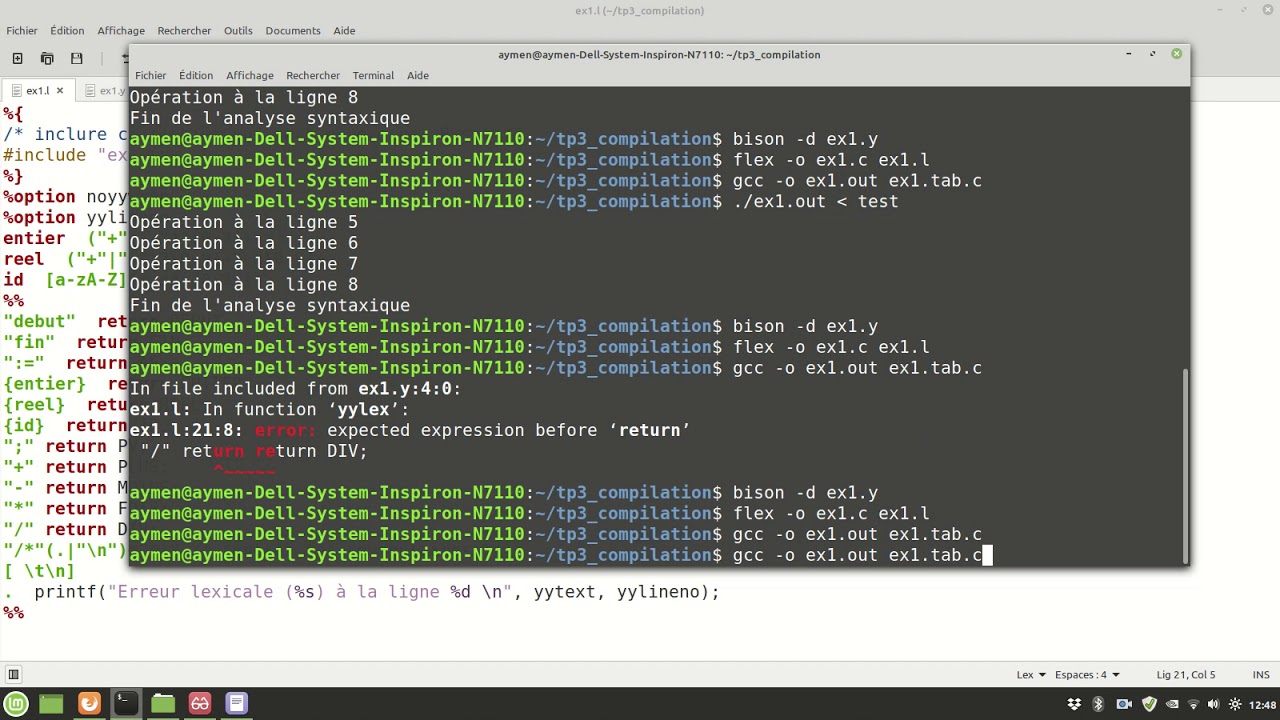Open the volume tray icon
Screen dimensions: 1280x720
(x=1212, y=704)
